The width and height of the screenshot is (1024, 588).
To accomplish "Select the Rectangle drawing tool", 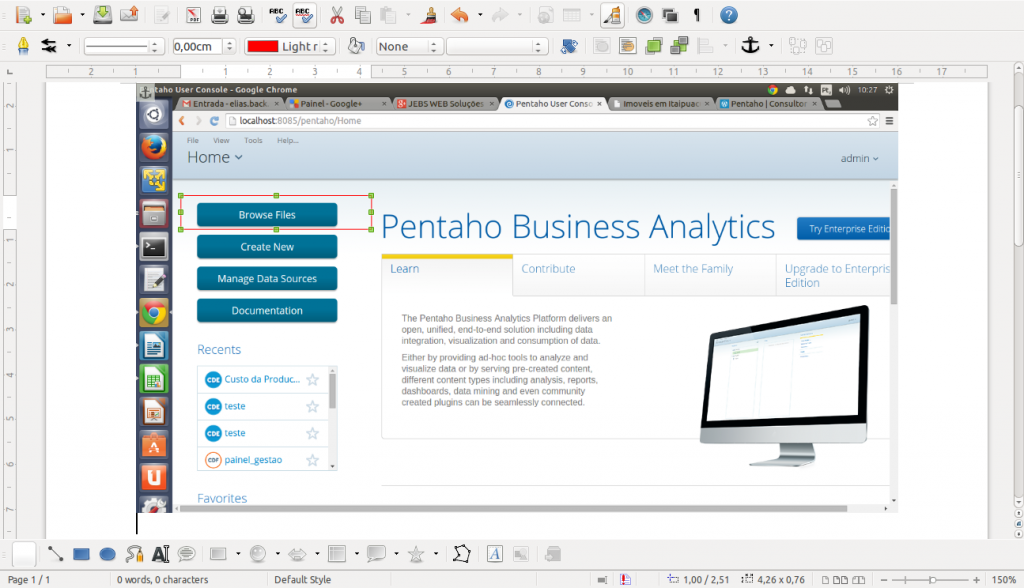I will coord(82,553).
